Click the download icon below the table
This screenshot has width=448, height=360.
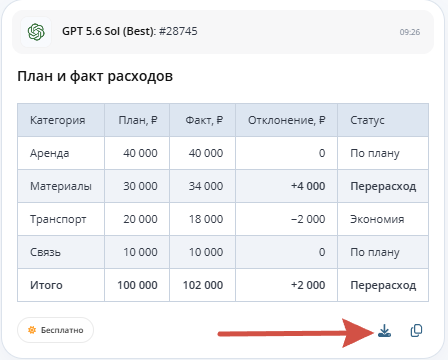point(384,331)
